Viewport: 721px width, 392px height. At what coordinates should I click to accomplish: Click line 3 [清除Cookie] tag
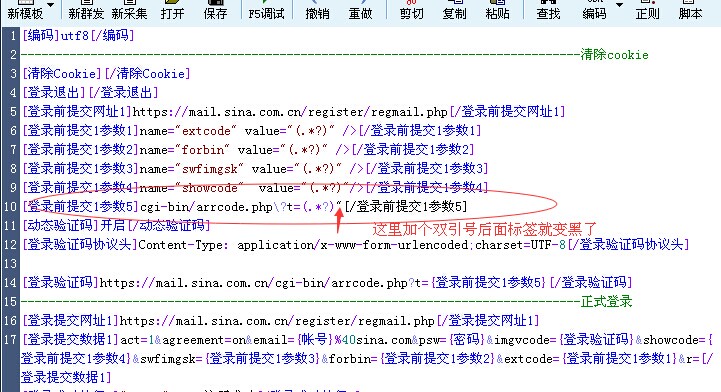click(x=62, y=74)
